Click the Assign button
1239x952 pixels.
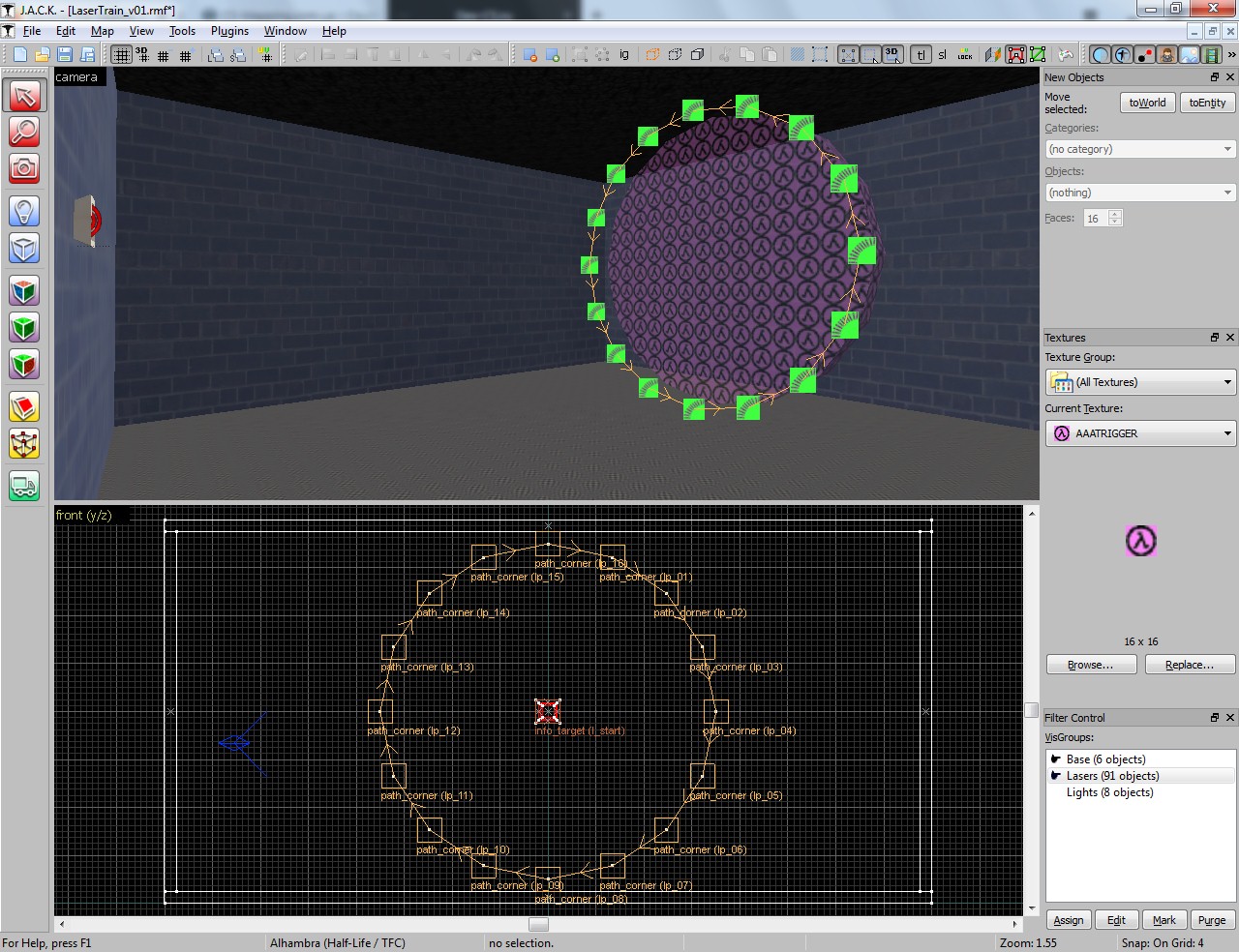(x=1069, y=920)
